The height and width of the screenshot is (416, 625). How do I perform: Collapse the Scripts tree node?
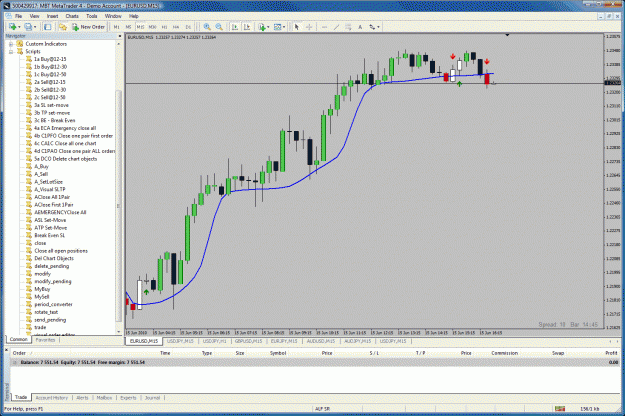click(11, 51)
